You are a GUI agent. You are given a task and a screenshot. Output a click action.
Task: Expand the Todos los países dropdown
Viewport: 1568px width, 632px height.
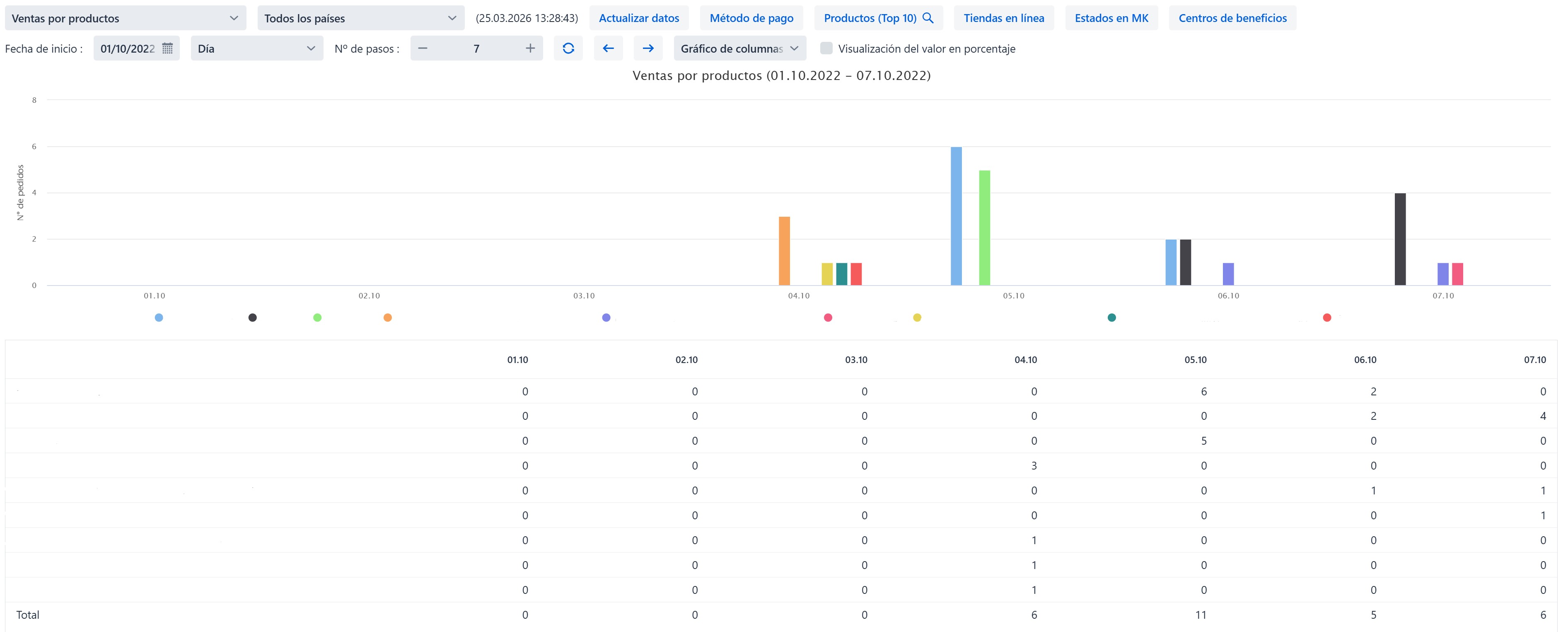coord(360,18)
